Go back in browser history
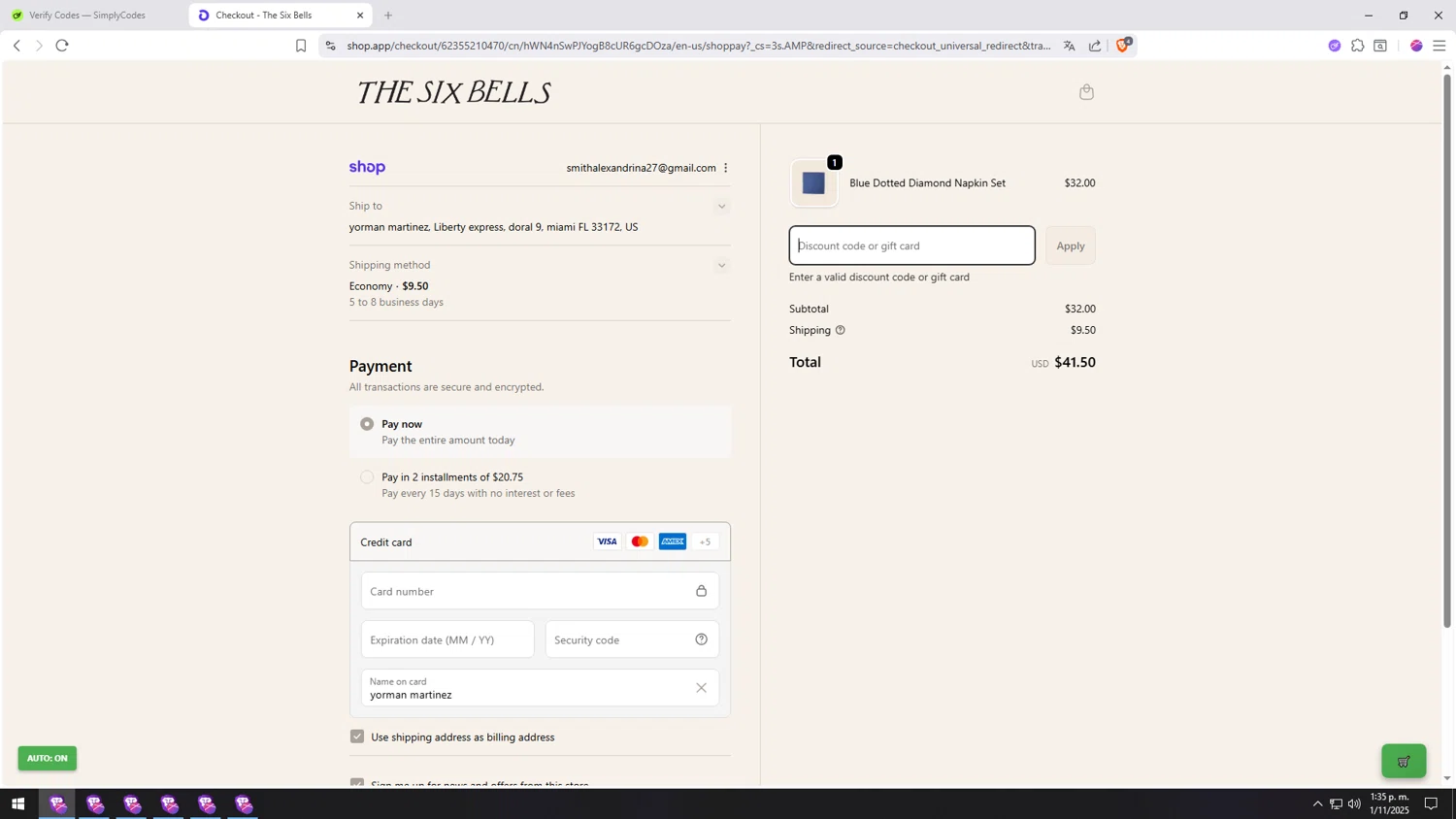Image resolution: width=1456 pixels, height=819 pixels. coord(17,46)
